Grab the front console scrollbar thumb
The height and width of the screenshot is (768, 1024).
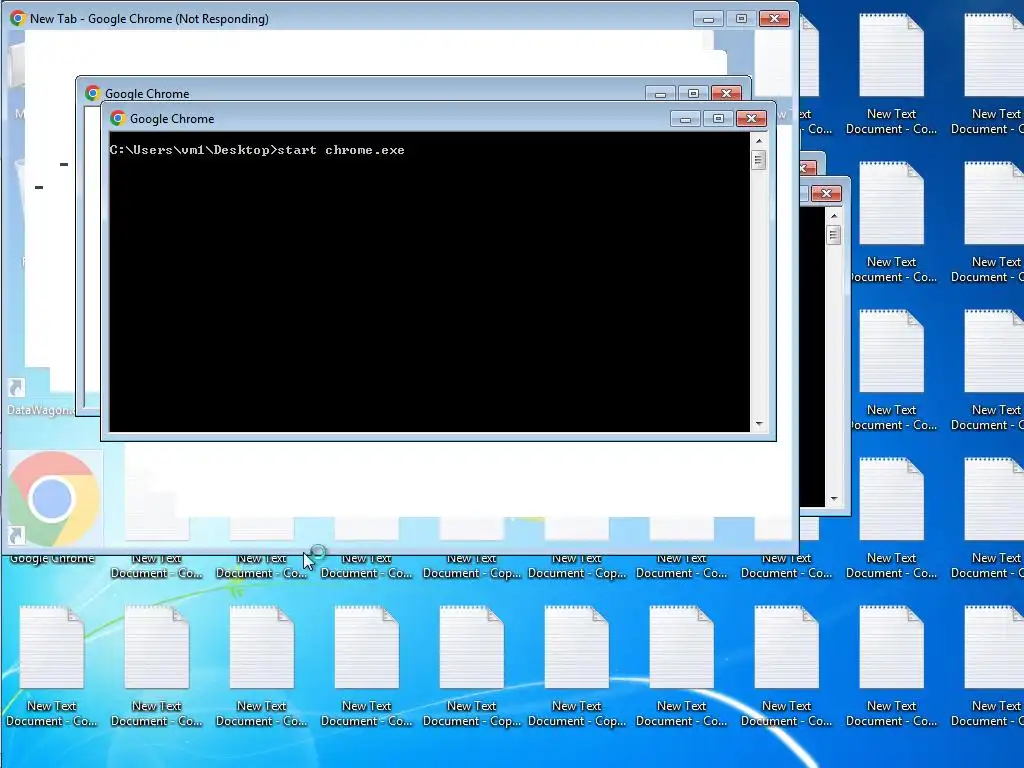[758, 160]
